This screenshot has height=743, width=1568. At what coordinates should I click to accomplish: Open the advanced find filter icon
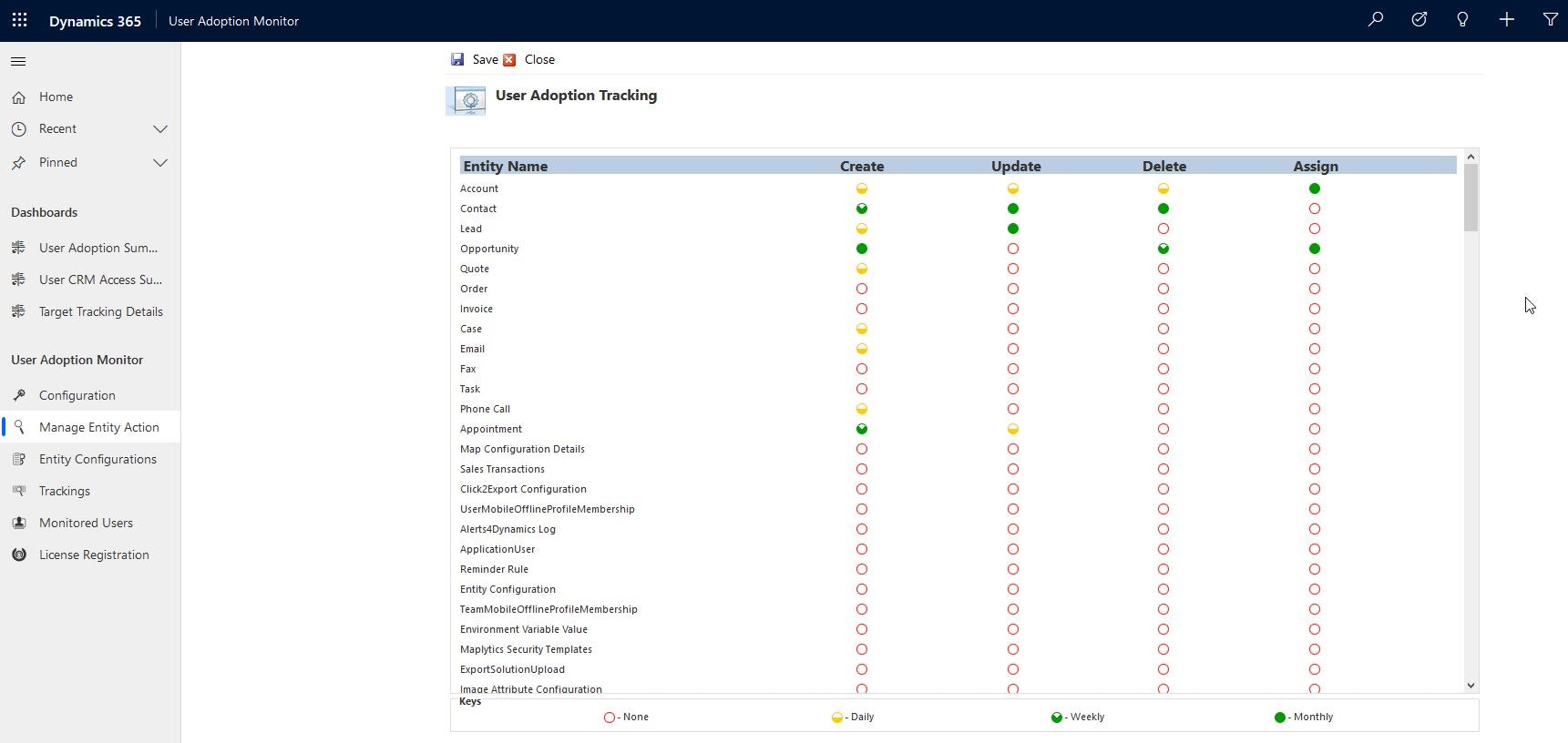1550,19
